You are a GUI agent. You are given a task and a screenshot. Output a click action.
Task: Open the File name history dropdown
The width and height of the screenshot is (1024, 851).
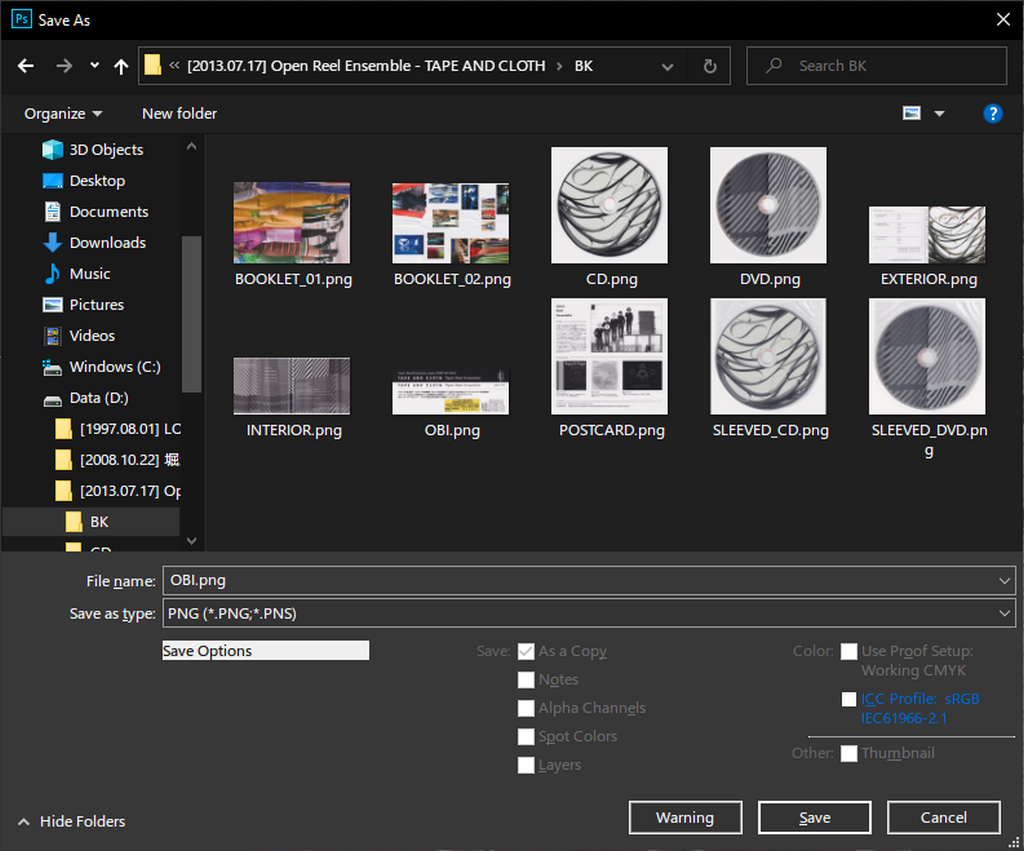(1004, 580)
